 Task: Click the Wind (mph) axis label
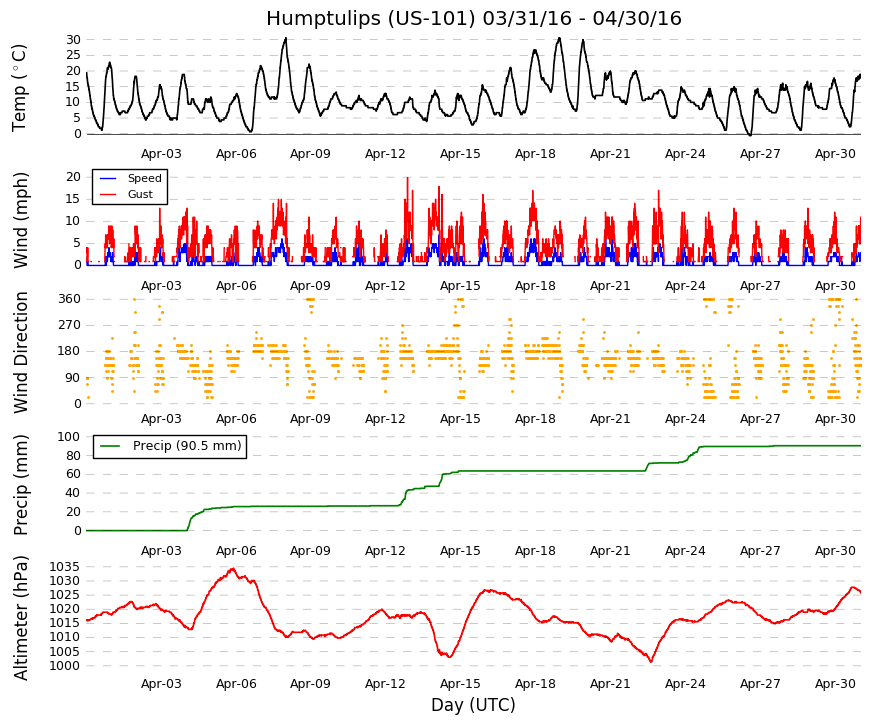coord(20,221)
